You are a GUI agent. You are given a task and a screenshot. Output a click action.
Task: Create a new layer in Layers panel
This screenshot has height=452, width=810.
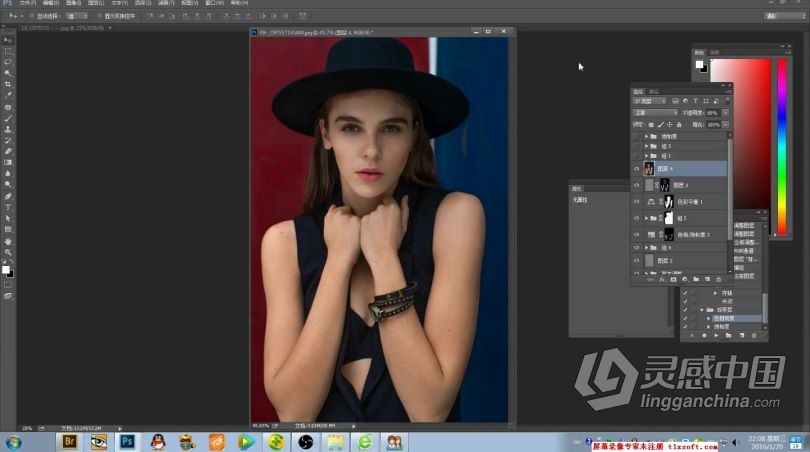click(707, 279)
